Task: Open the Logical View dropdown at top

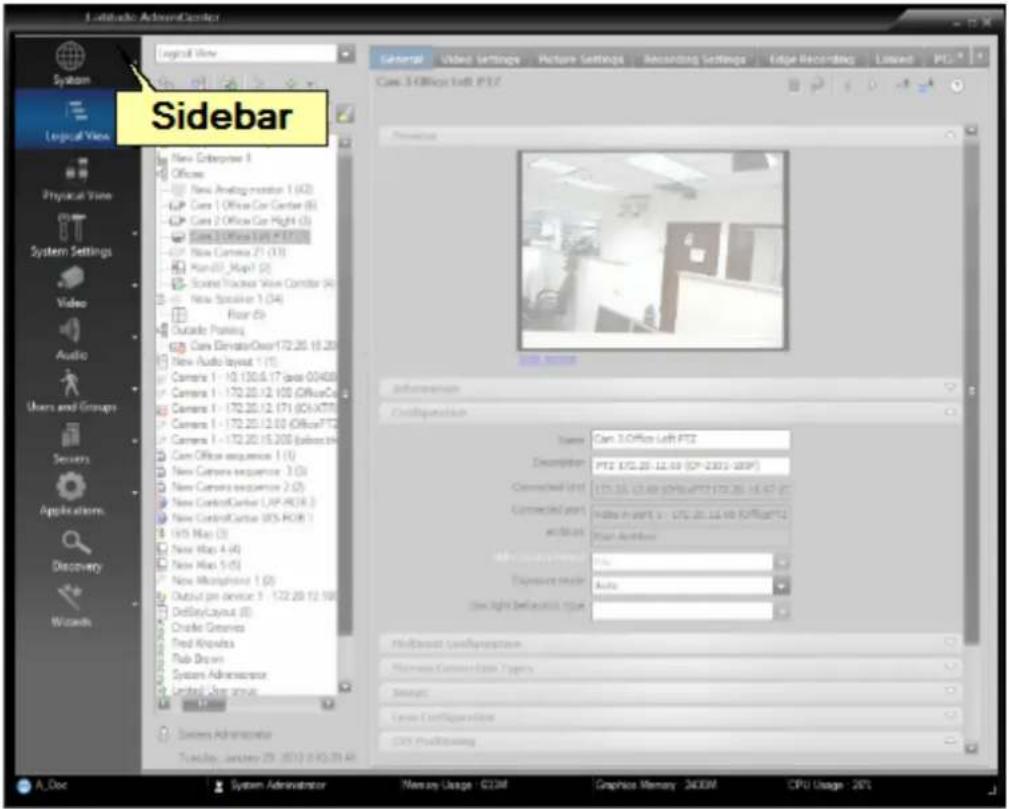Action: 346,53
